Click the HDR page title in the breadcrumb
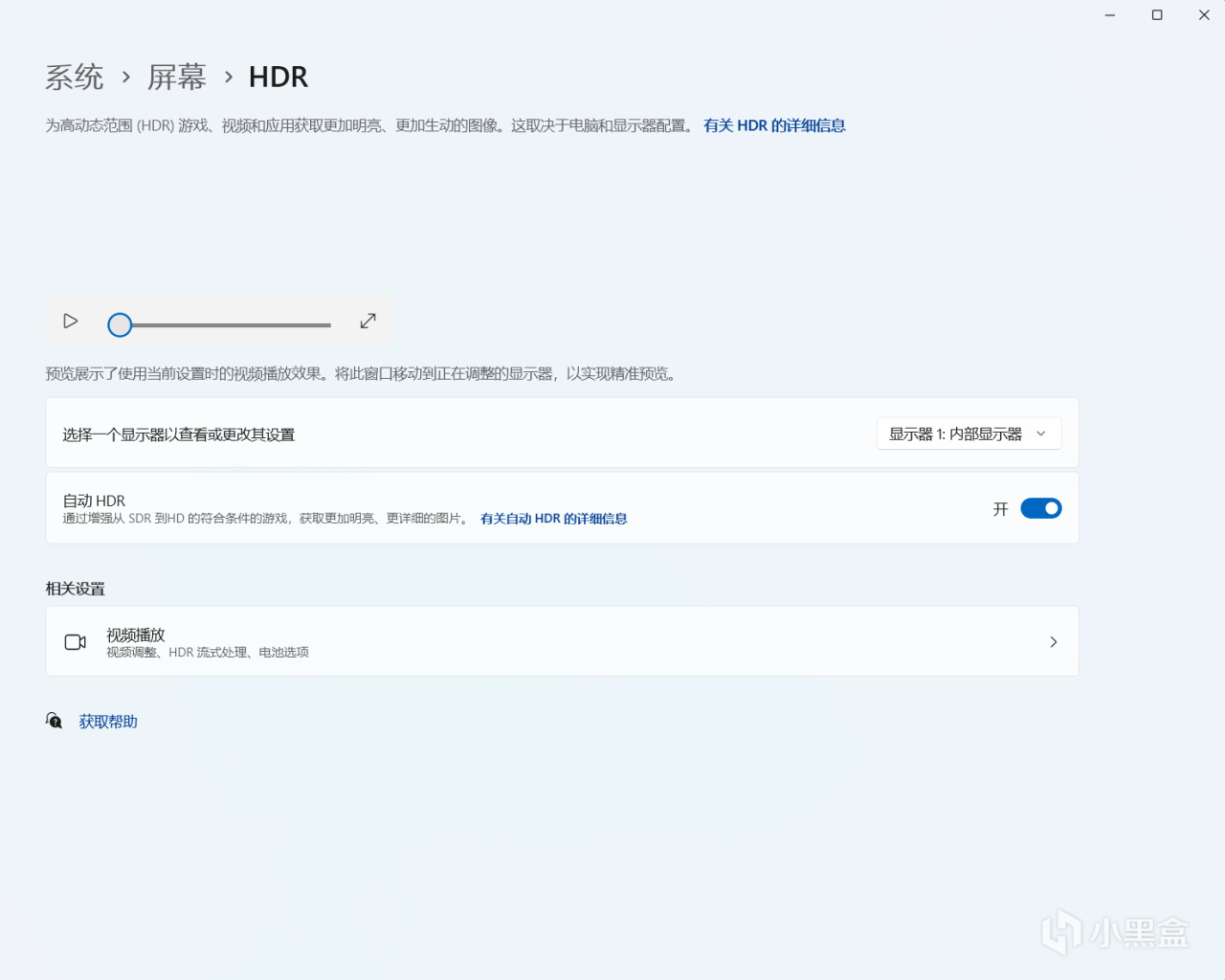1225x980 pixels. pyautogui.click(x=278, y=77)
